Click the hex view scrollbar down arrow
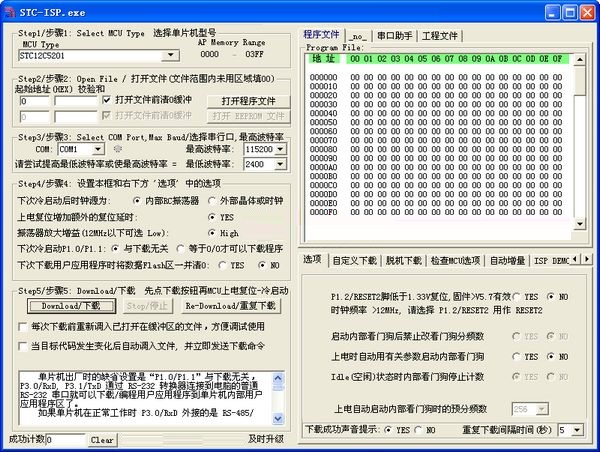This screenshot has height=452, width=600. 580,224
